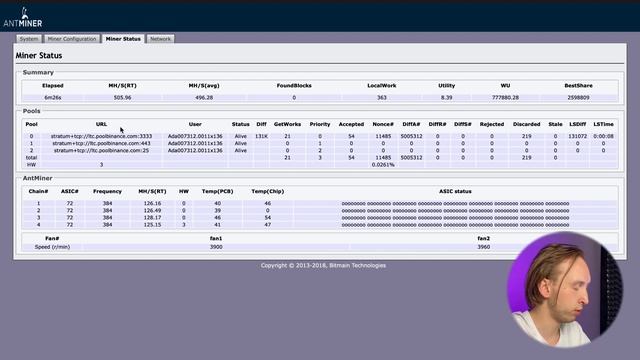Click the AntMiner logo
640x360 pixels.
[x=23, y=18]
